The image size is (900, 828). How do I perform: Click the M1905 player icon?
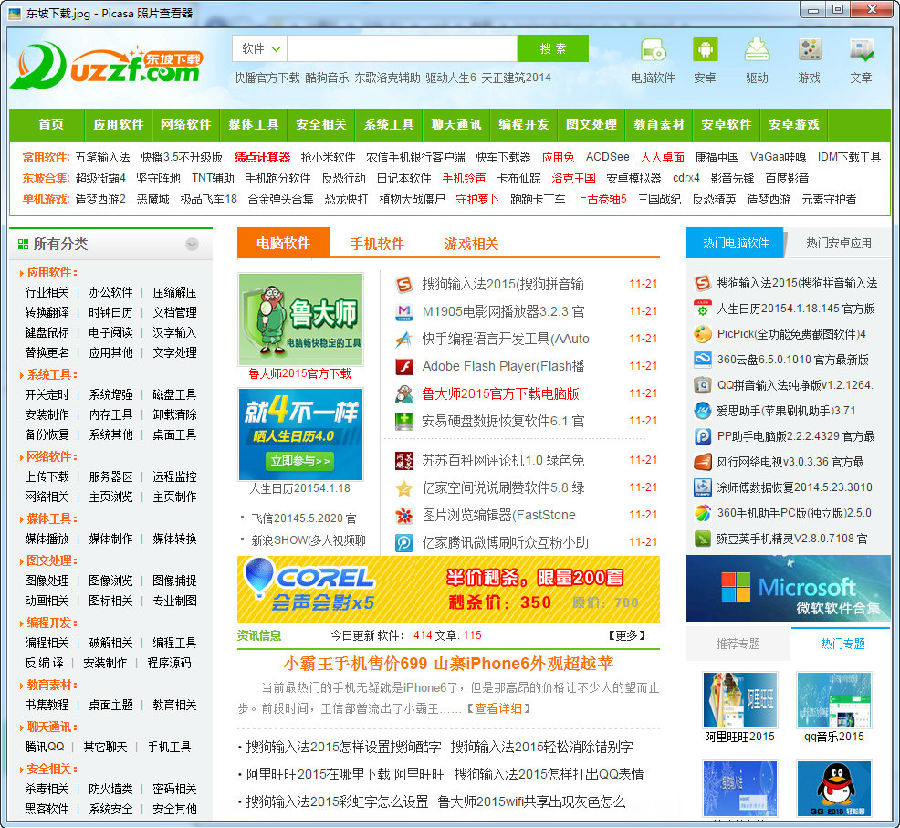point(404,312)
